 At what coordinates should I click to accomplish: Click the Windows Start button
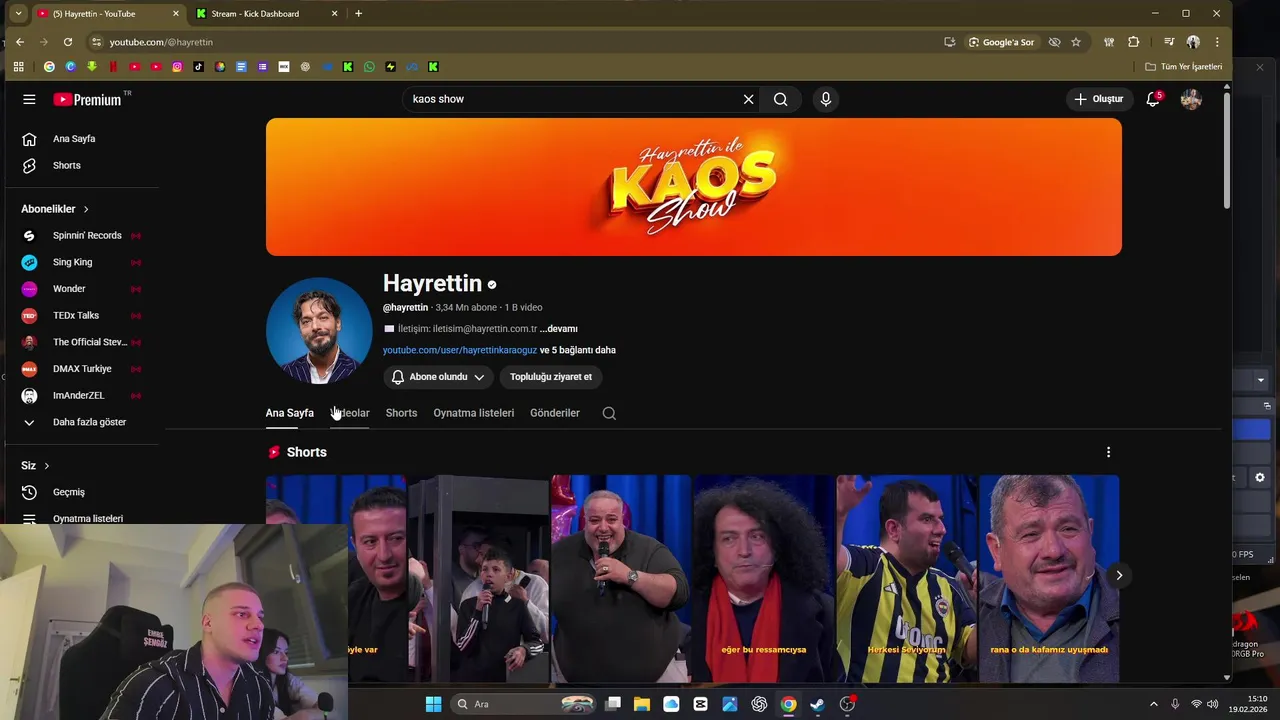[433, 704]
